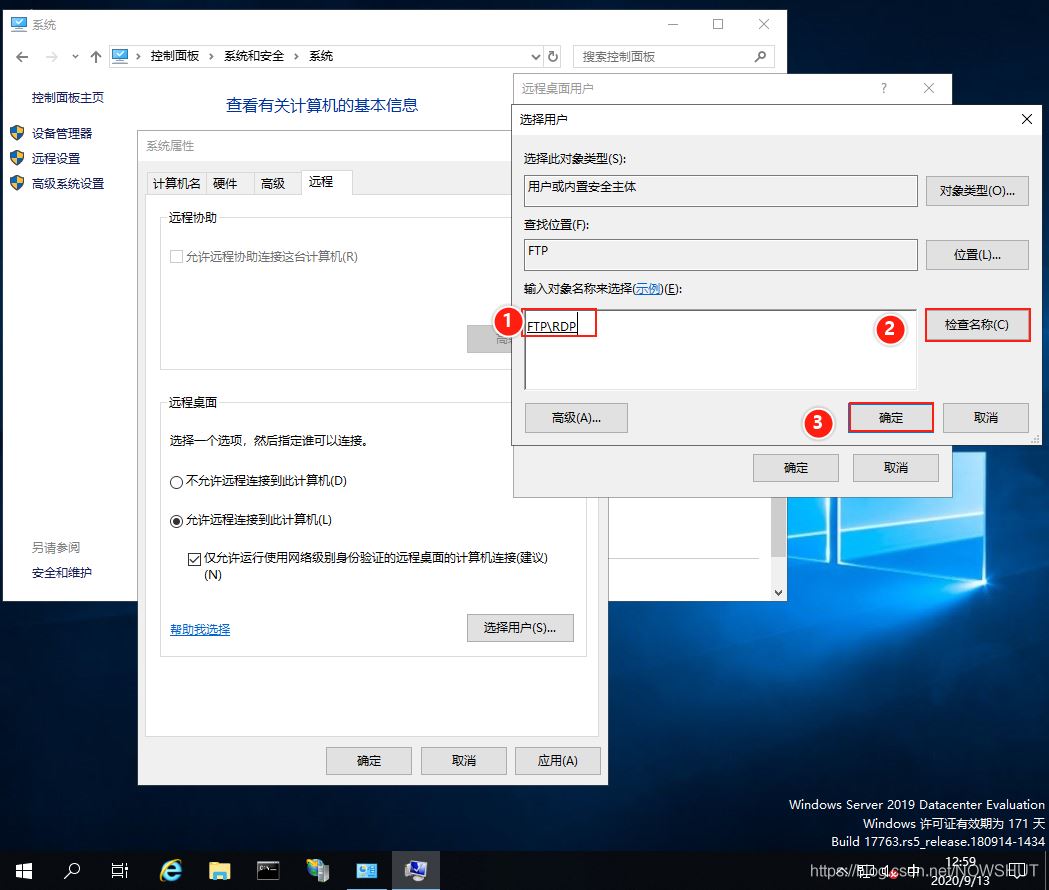Click the refresh icon in address bar
Screen dimensions: 1049x890
tap(554, 57)
